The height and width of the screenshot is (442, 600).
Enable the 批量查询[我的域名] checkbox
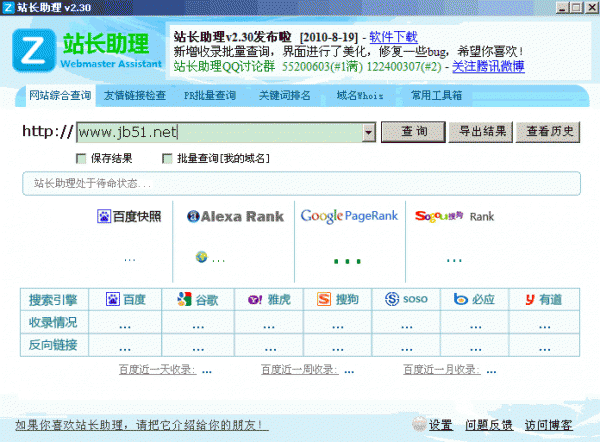[x=167, y=158]
